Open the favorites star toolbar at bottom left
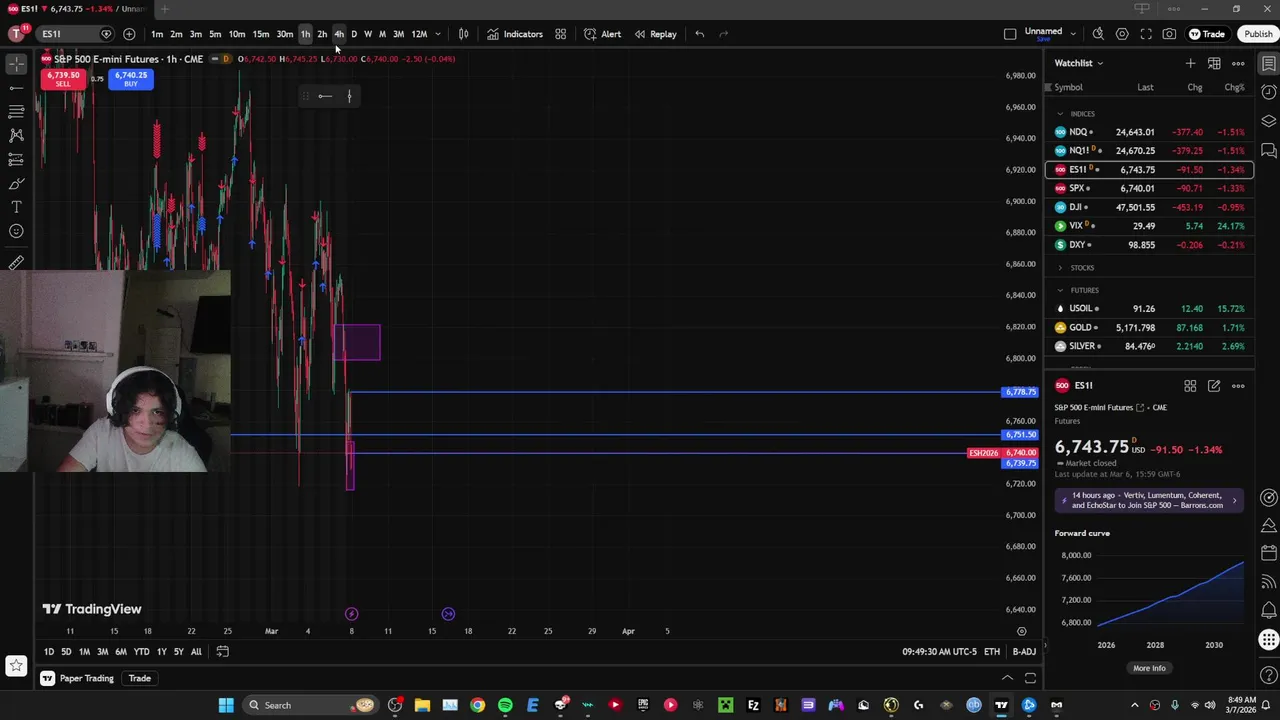The width and height of the screenshot is (1280, 720). pos(16,665)
